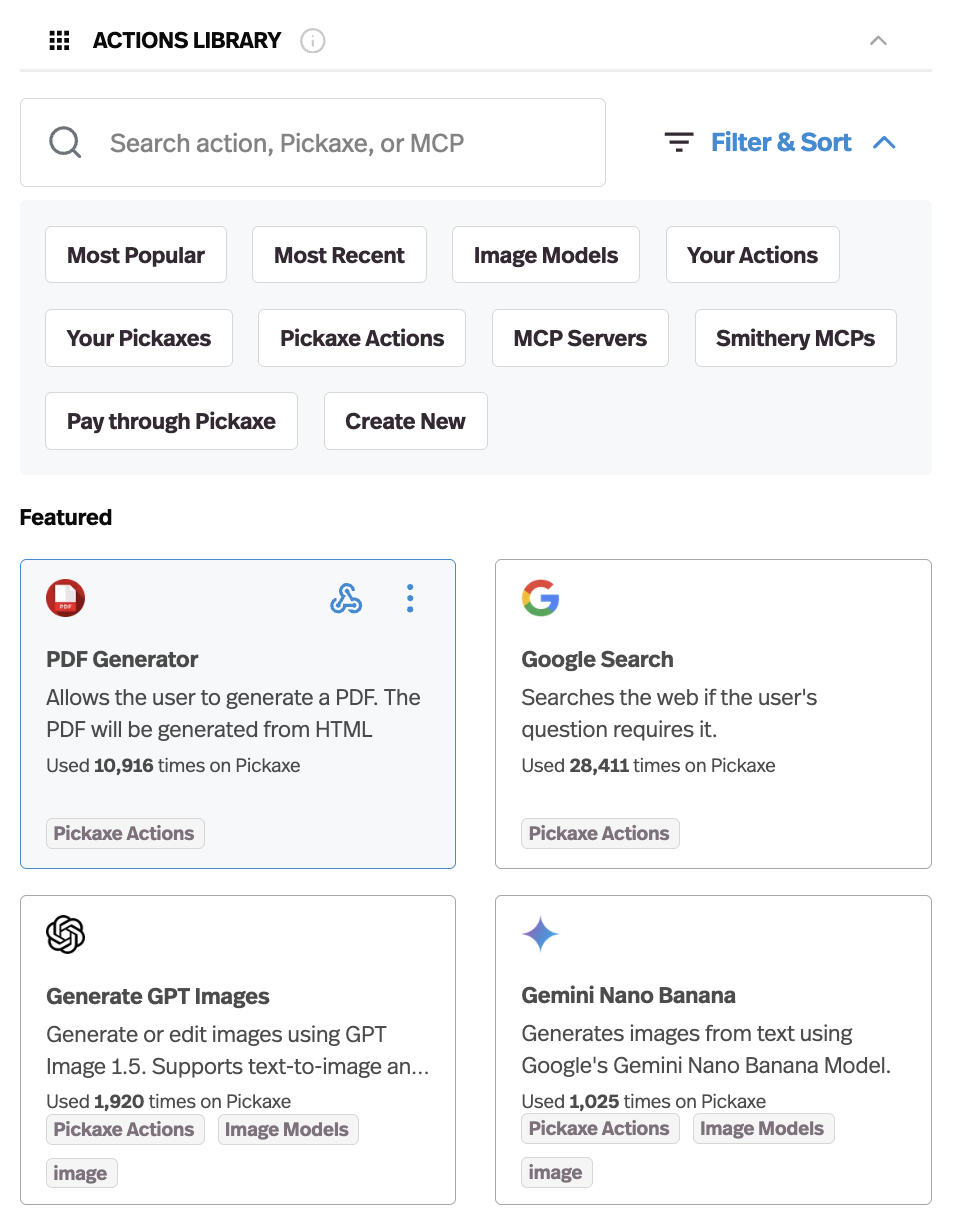The width and height of the screenshot is (962, 1222).
Task: Click the webhook icon on PDF Generator card
Action: [x=346, y=598]
